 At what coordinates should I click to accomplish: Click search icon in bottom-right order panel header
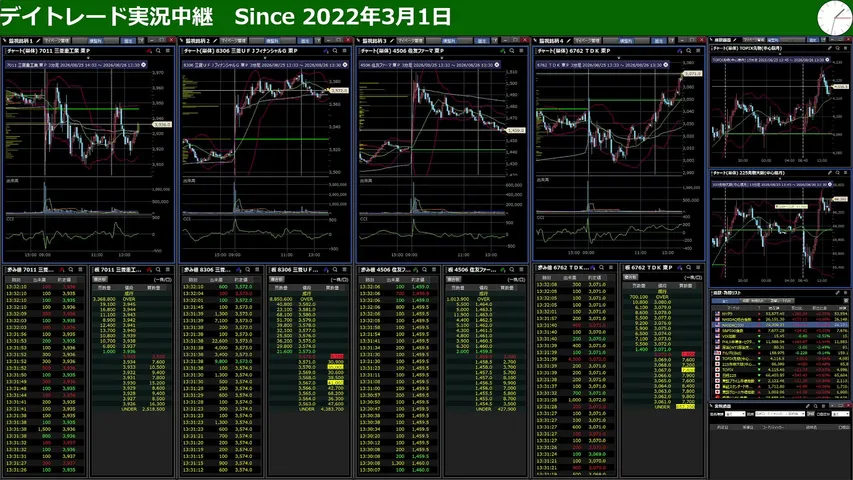(x=815, y=406)
